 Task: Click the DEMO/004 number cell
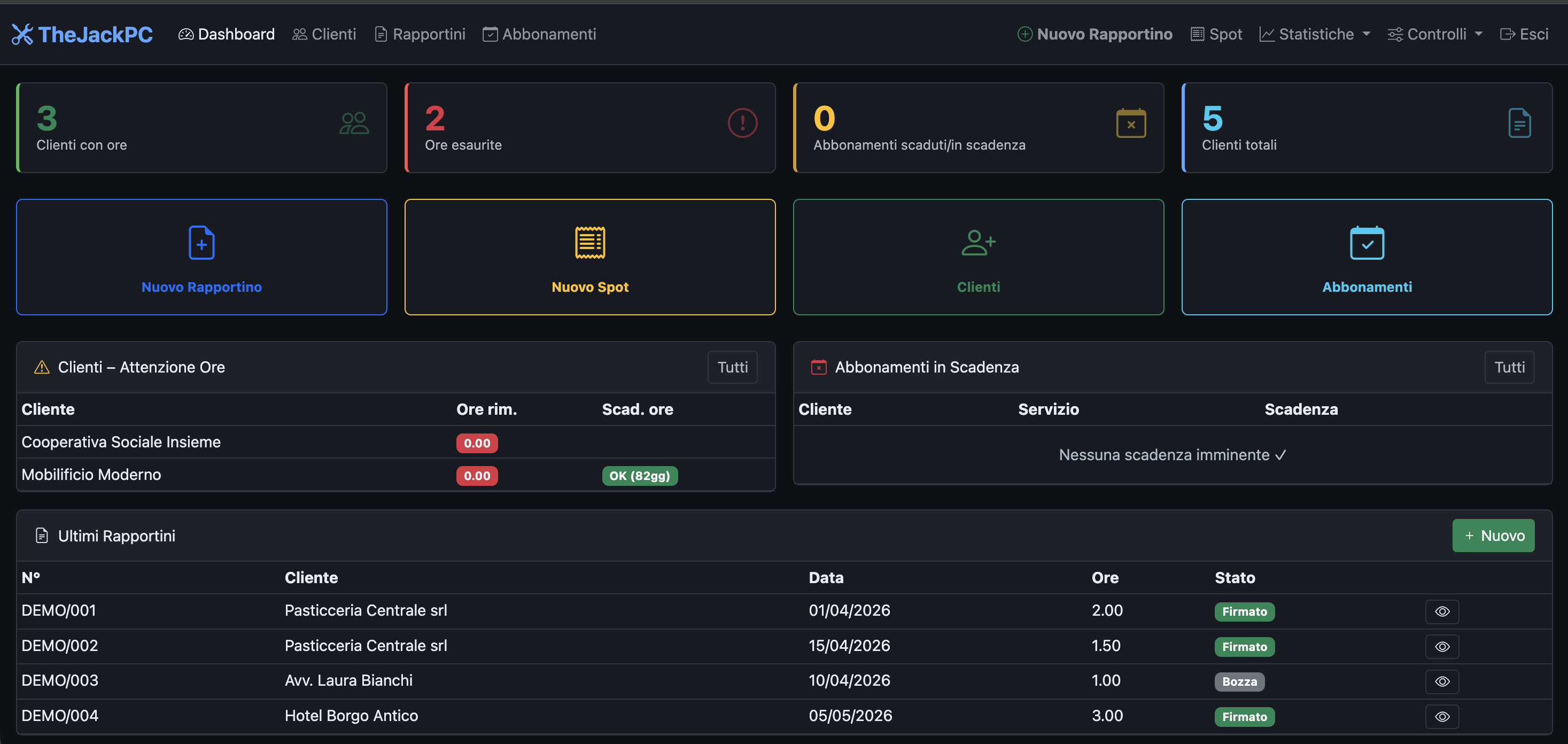(60, 715)
